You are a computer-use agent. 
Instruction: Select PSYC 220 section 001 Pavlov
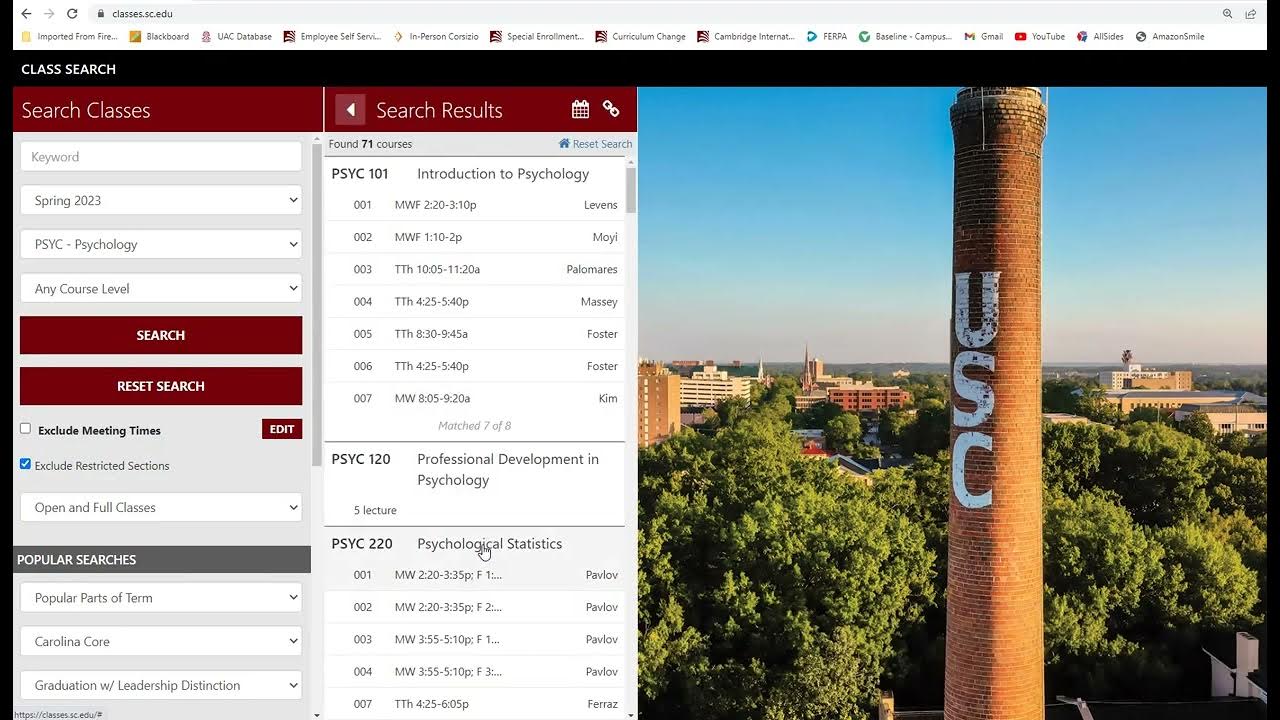click(475, 575)
